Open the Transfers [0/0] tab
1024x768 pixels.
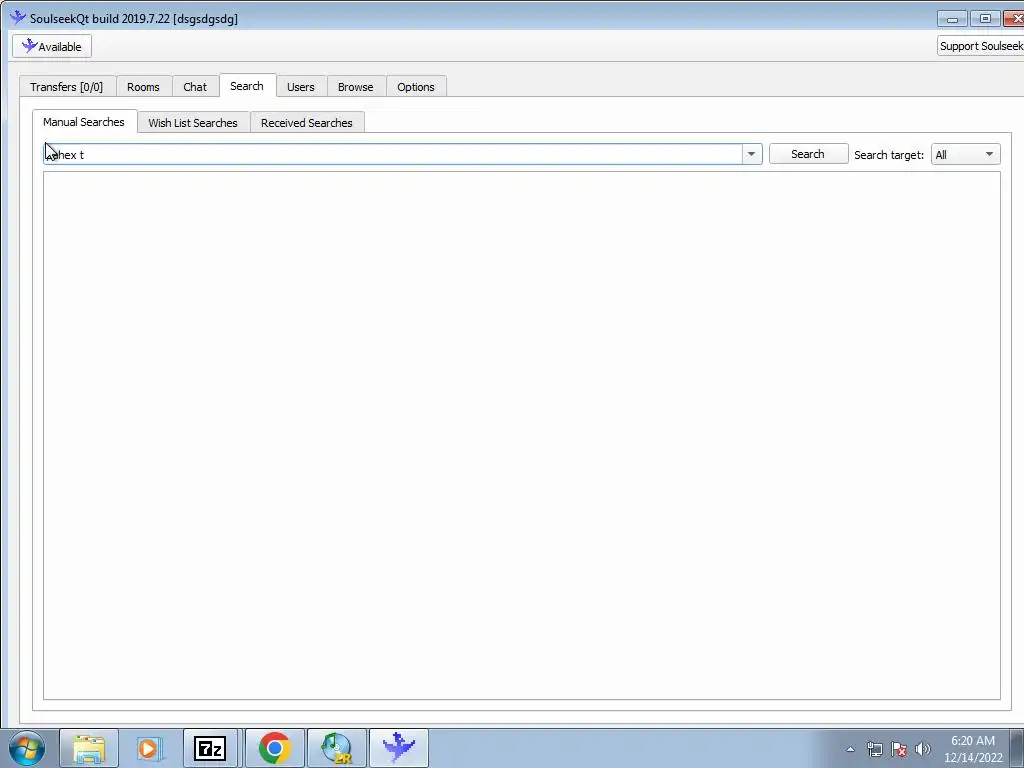point(67,87)
